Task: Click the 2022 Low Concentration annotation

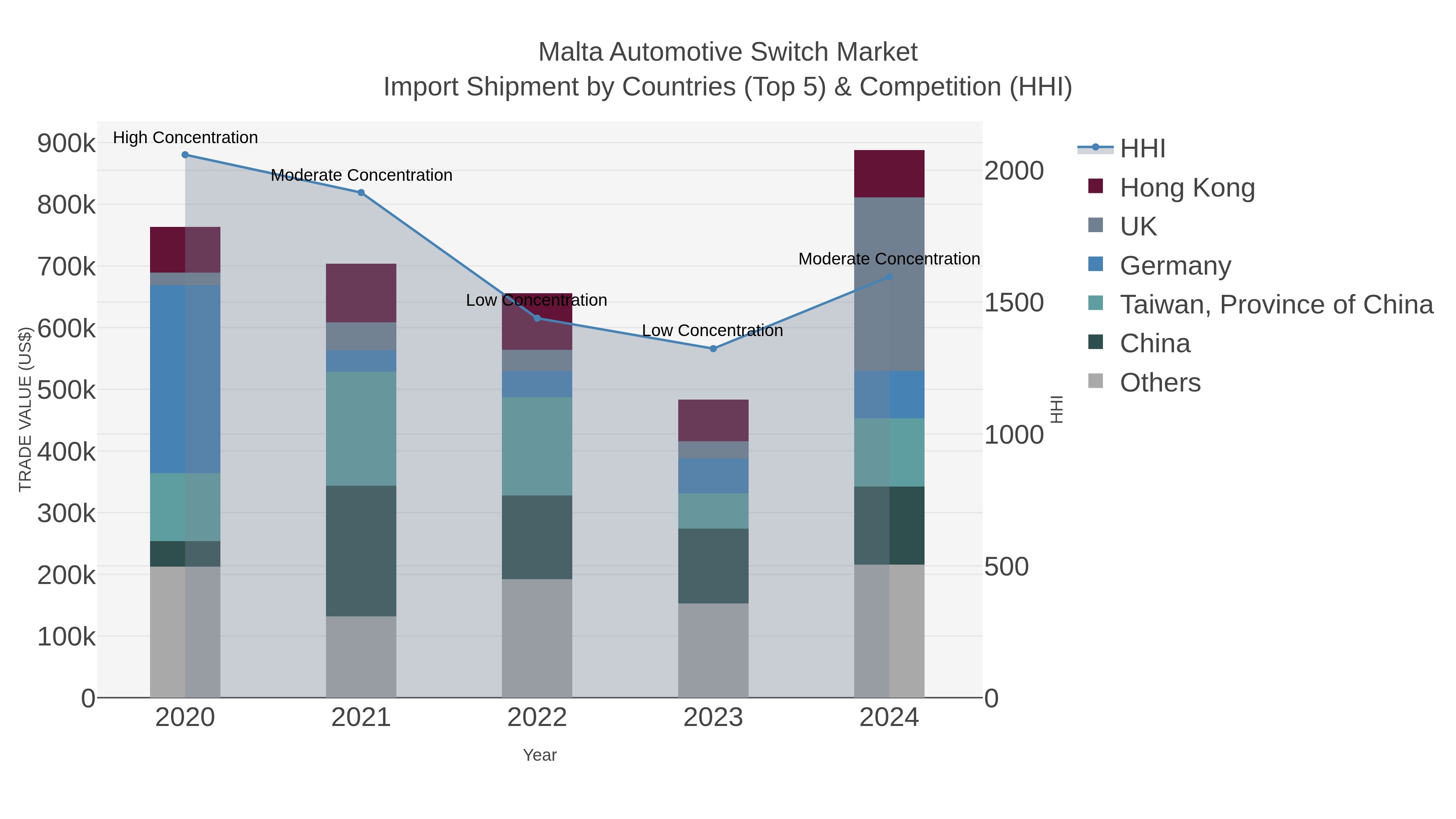Action: point(537,300)
